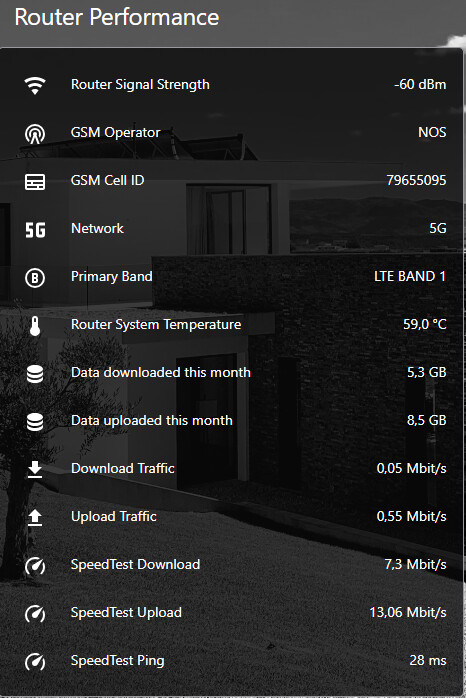Screen dimensions: 466x698
Task: Click the GSM Cell ID table icon
Action: point(35,181)
